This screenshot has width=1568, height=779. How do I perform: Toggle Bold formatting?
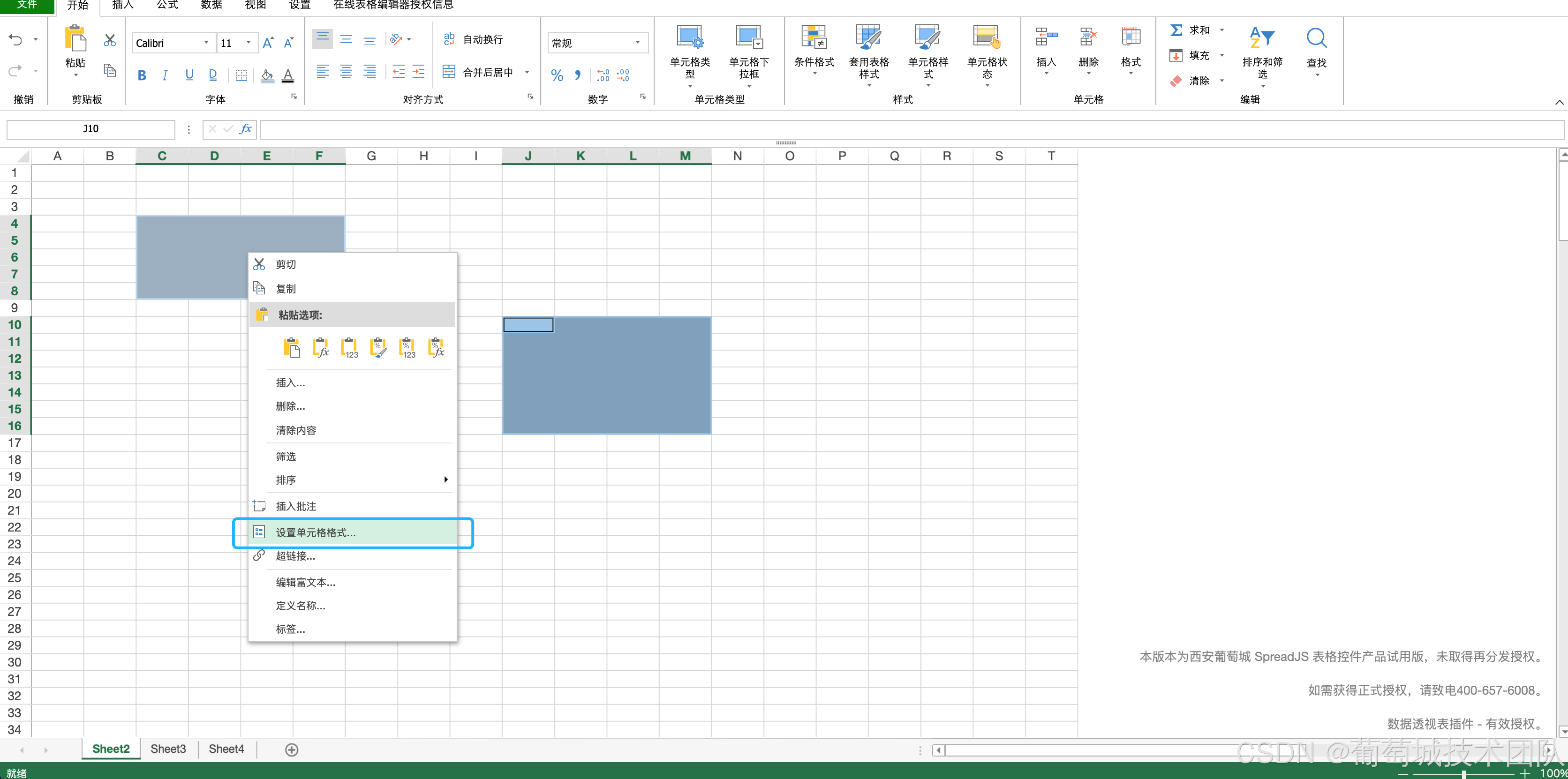point(142,75)
